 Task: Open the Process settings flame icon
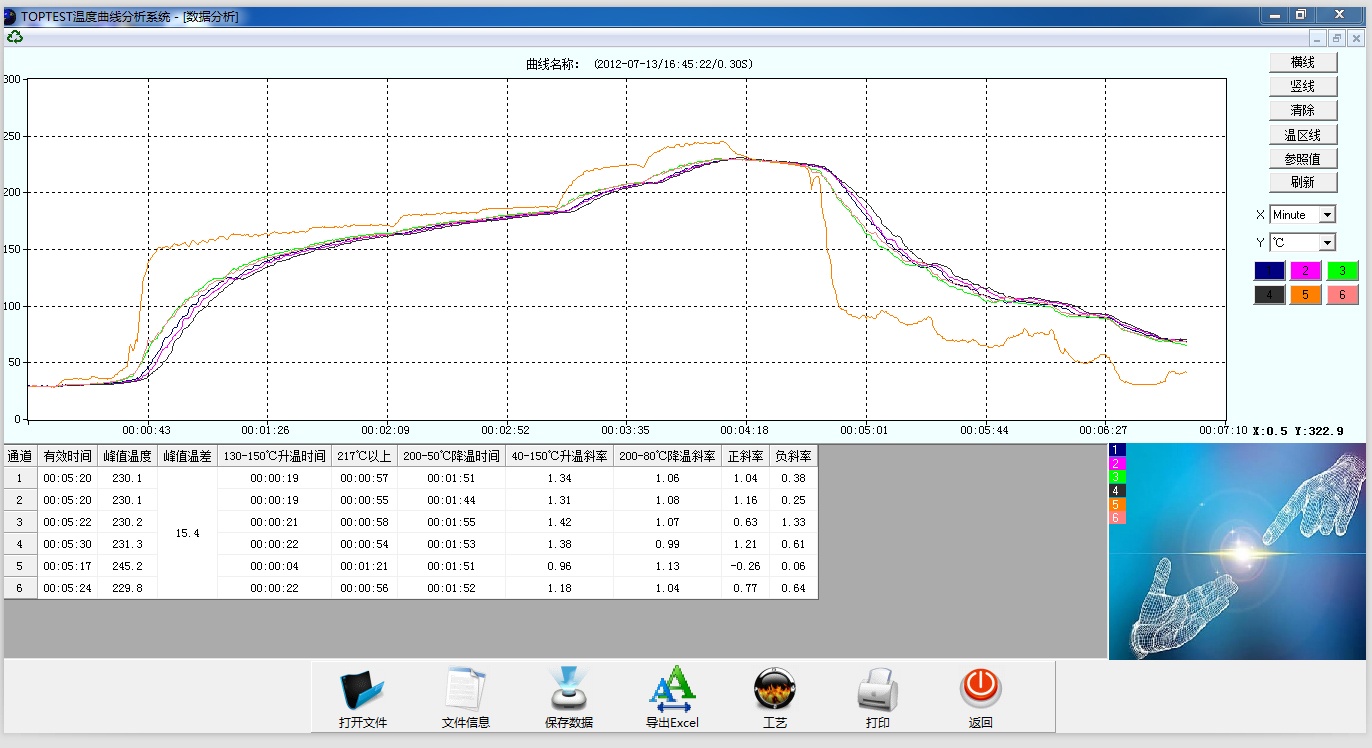coord(774,691)
